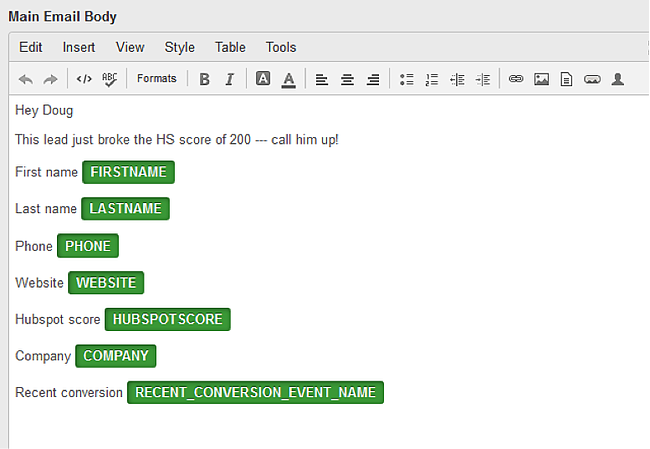Toggle bold formatting
This screenshot has height=449, width=650.
point(204,79)
